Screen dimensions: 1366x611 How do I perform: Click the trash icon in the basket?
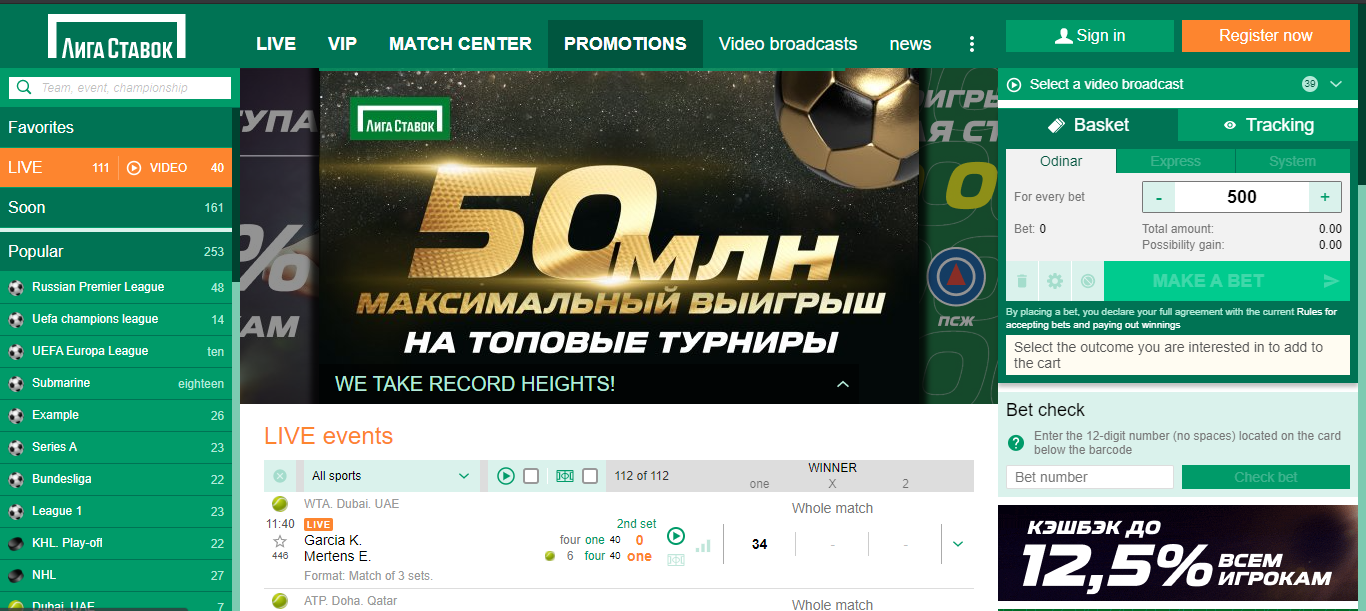click(x=1022, y=281)
